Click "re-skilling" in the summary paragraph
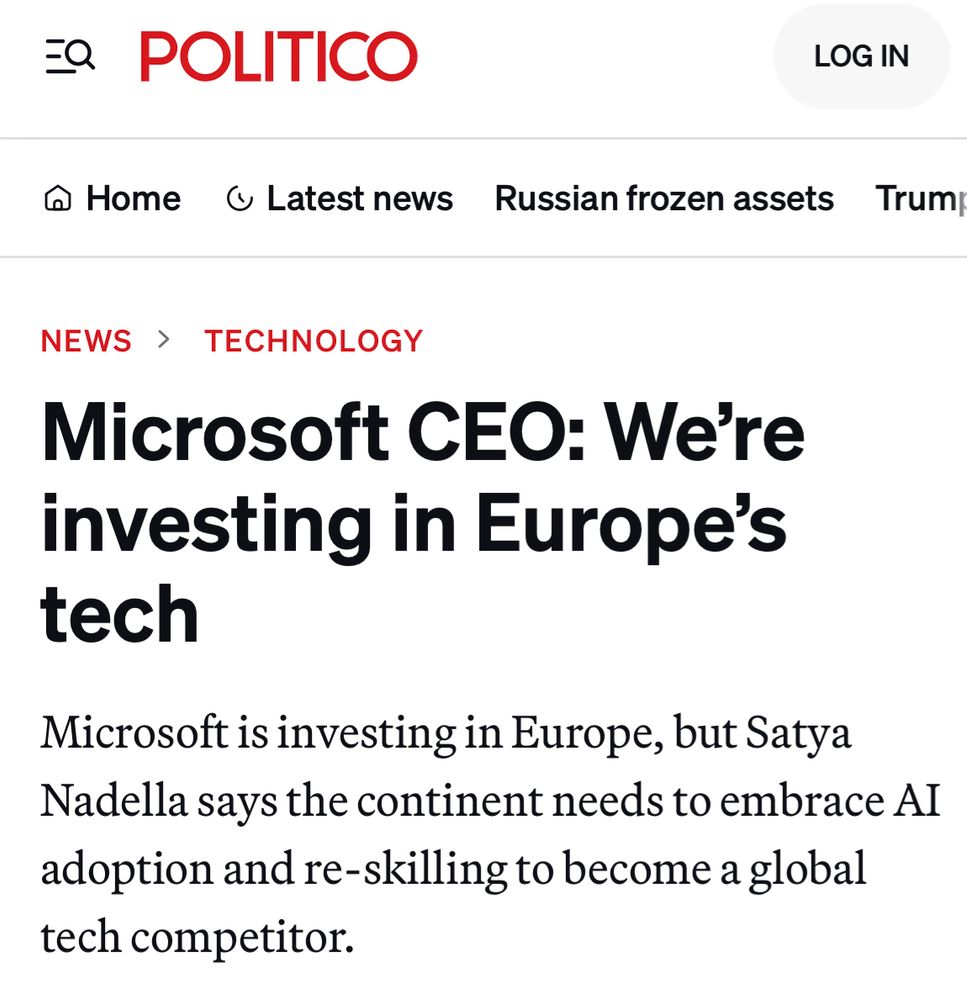This screenshot has height=1000, width=967. click(405, 869)
